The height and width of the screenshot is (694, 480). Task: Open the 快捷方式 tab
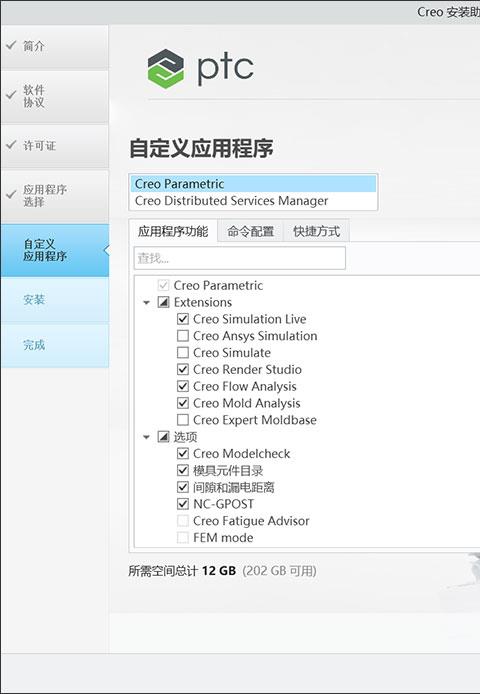tap(317, 231)
